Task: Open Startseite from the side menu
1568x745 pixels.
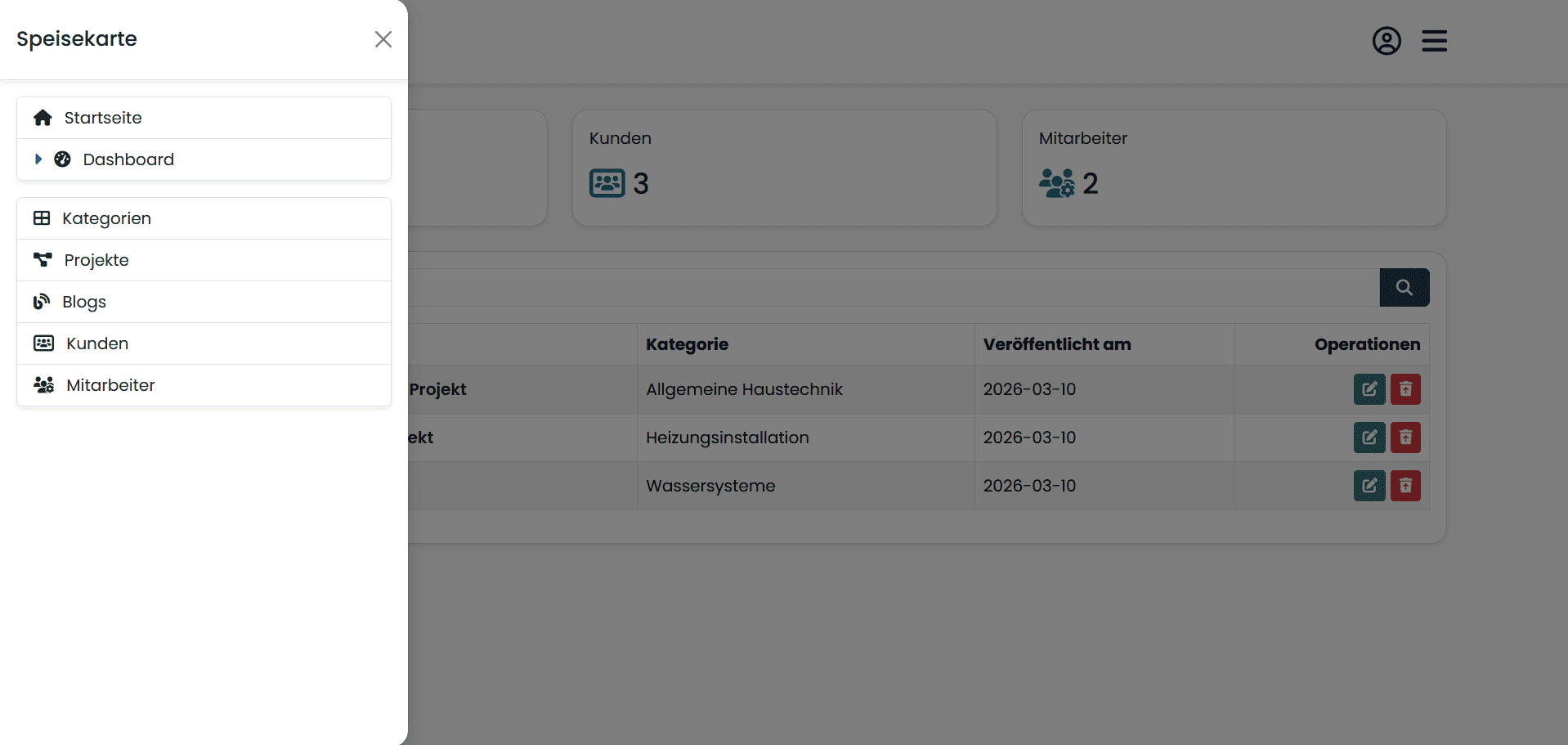Action: 103,118
